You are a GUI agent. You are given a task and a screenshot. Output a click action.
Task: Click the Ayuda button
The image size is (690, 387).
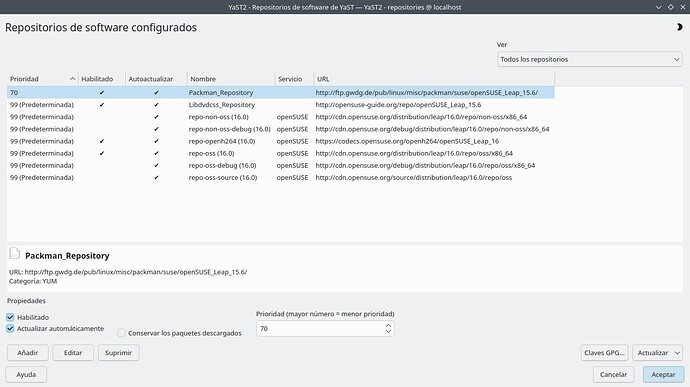tap(26, 375)
